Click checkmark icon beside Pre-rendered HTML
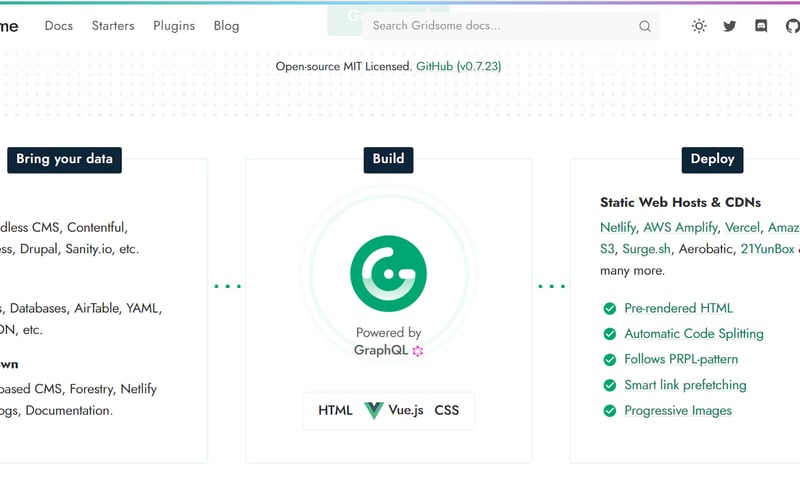This screenshot has width=800, height=500. pos(610,308)
